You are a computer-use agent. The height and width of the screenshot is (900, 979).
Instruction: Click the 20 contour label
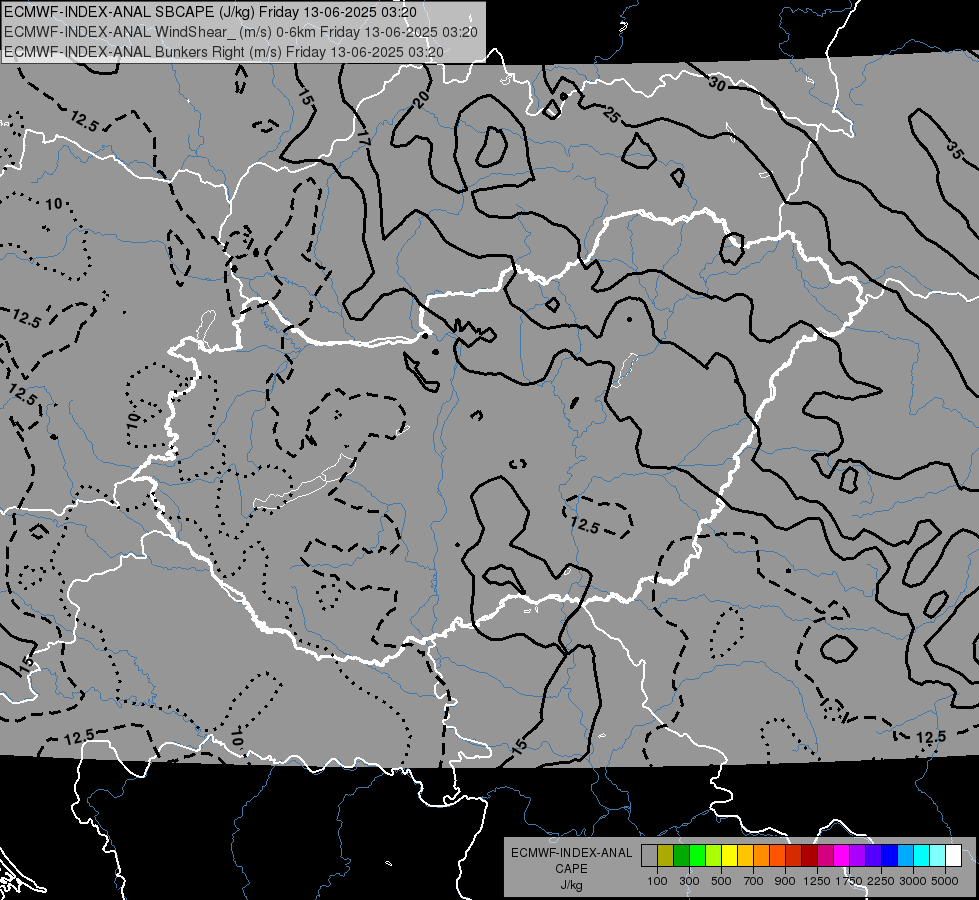point(422,99)
